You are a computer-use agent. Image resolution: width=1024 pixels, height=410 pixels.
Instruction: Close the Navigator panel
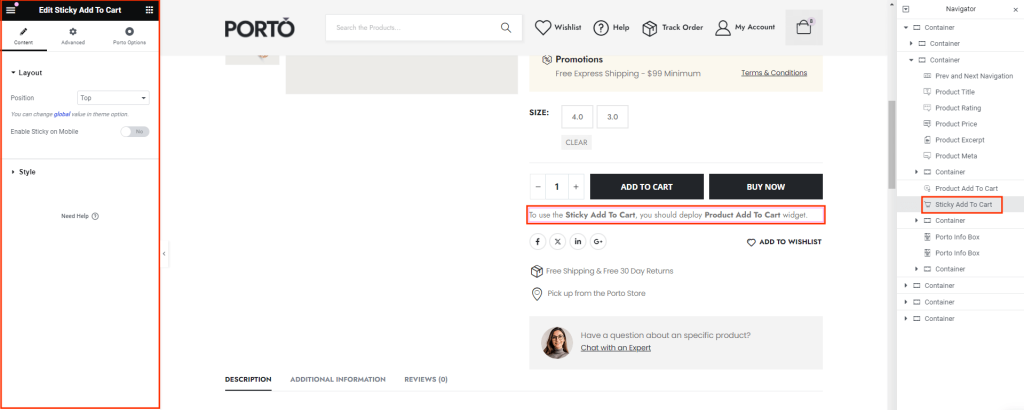point(1015,8)
